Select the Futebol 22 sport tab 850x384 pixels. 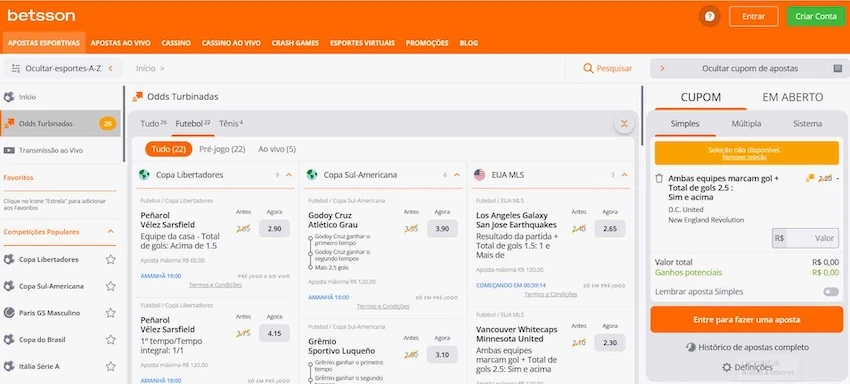coord(193,124)
